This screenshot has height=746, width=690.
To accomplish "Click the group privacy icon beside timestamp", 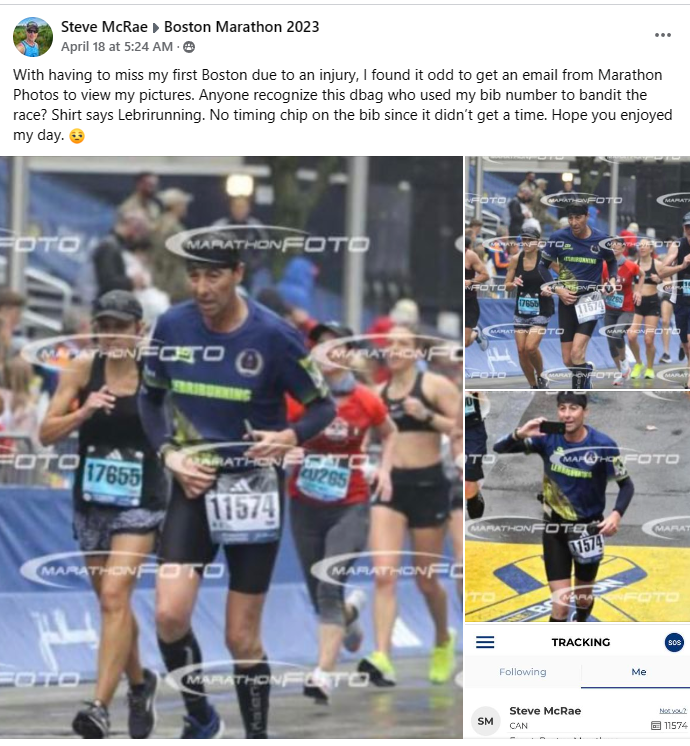I will [x=189, y=47].
